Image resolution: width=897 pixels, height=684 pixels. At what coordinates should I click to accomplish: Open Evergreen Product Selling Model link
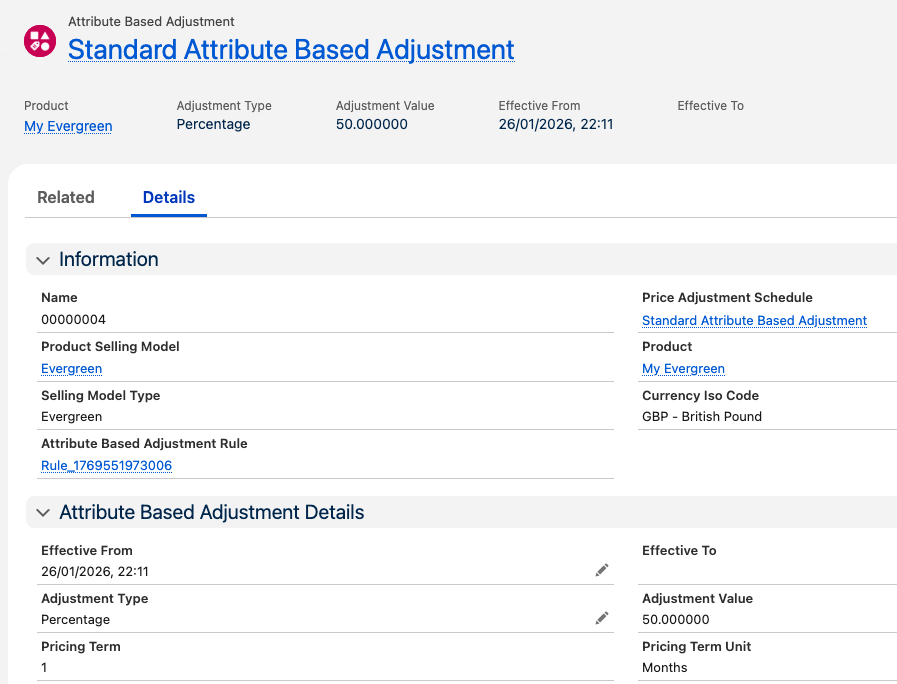(71, 368)
